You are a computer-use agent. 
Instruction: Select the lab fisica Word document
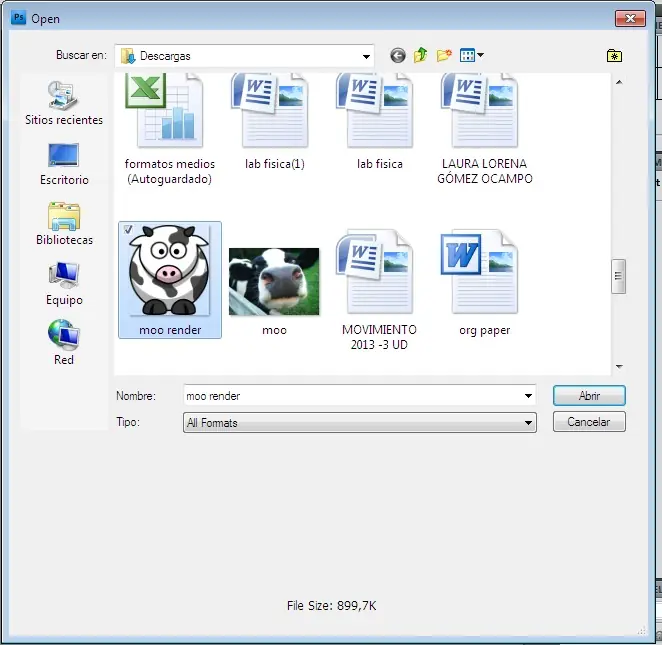(380, 122)
